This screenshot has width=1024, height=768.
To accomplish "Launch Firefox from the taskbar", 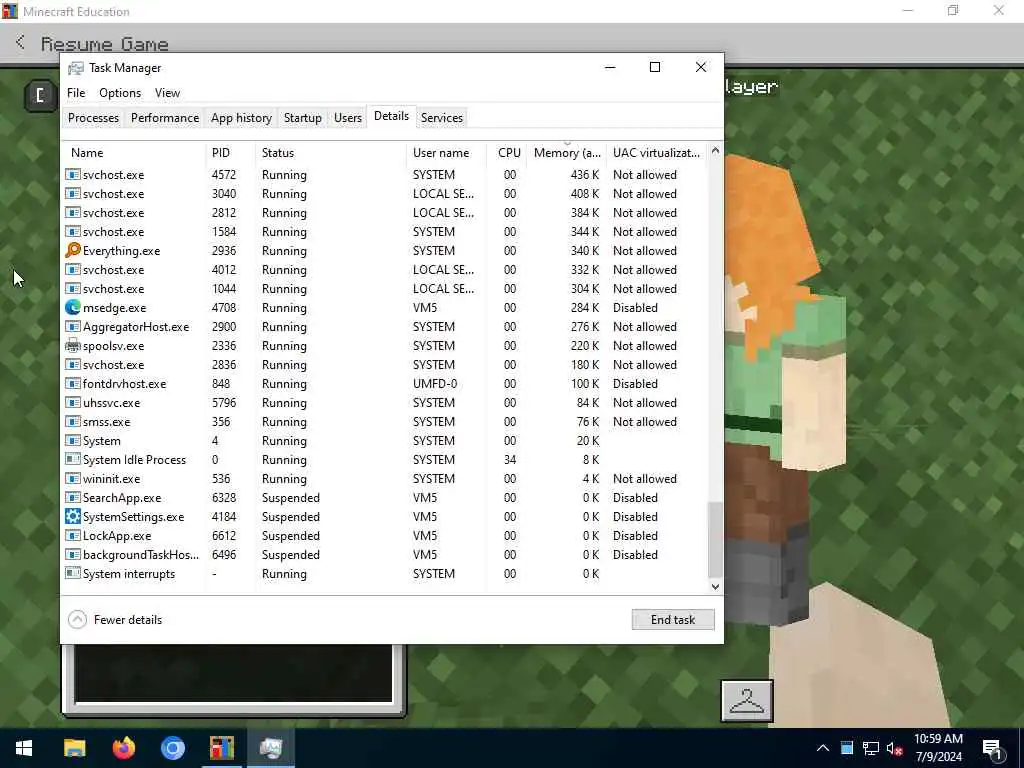I will [x=123, y=748].
